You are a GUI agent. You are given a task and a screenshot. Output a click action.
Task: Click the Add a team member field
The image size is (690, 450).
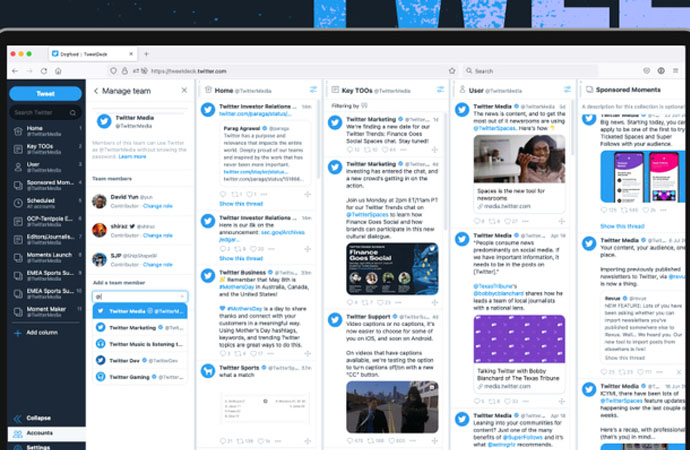pos(139,297)
